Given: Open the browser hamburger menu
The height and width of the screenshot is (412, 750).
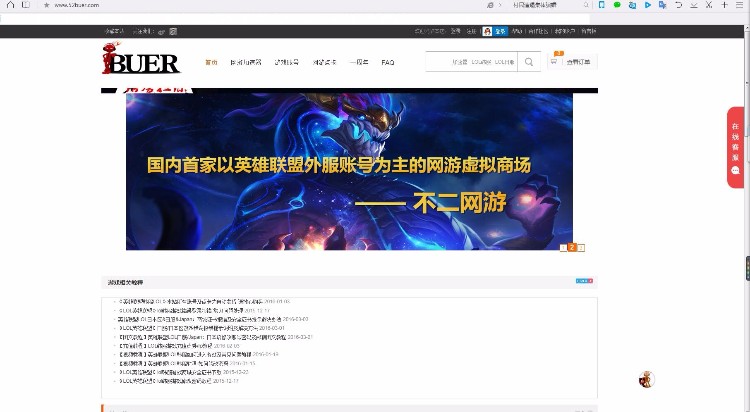Looking at the screenshot, I should click(739, 5).
